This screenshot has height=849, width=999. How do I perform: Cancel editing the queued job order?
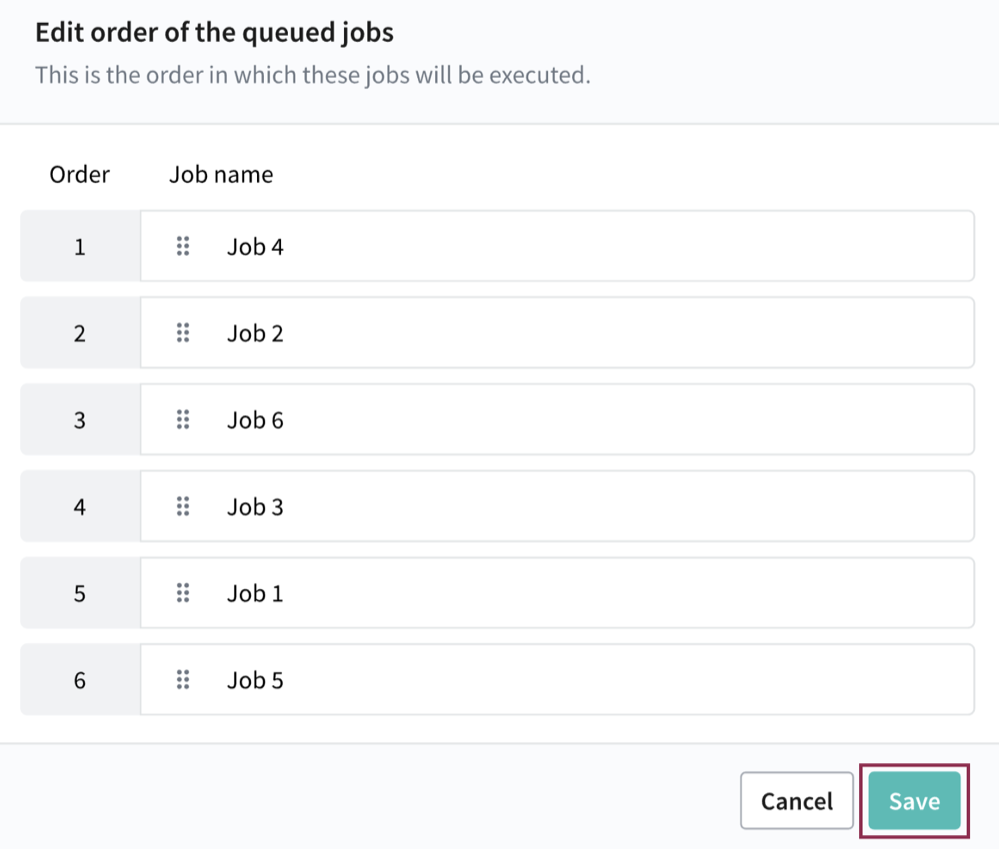click(x=796, y=800)
